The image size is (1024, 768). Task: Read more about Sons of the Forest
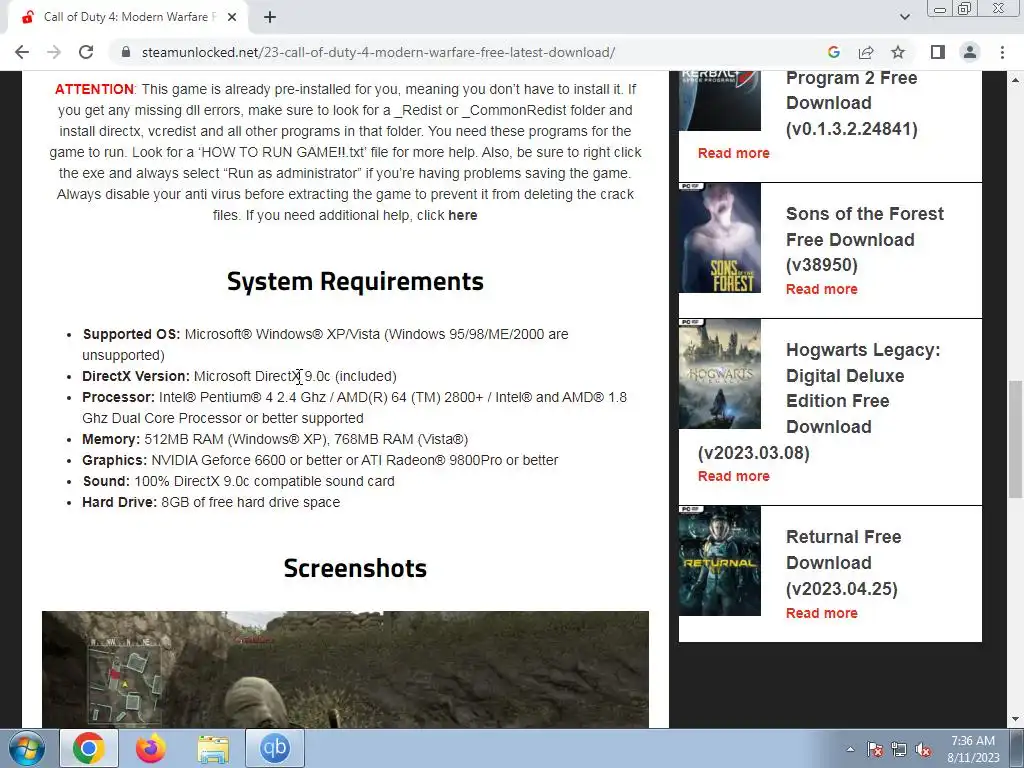tap(822, 289)
